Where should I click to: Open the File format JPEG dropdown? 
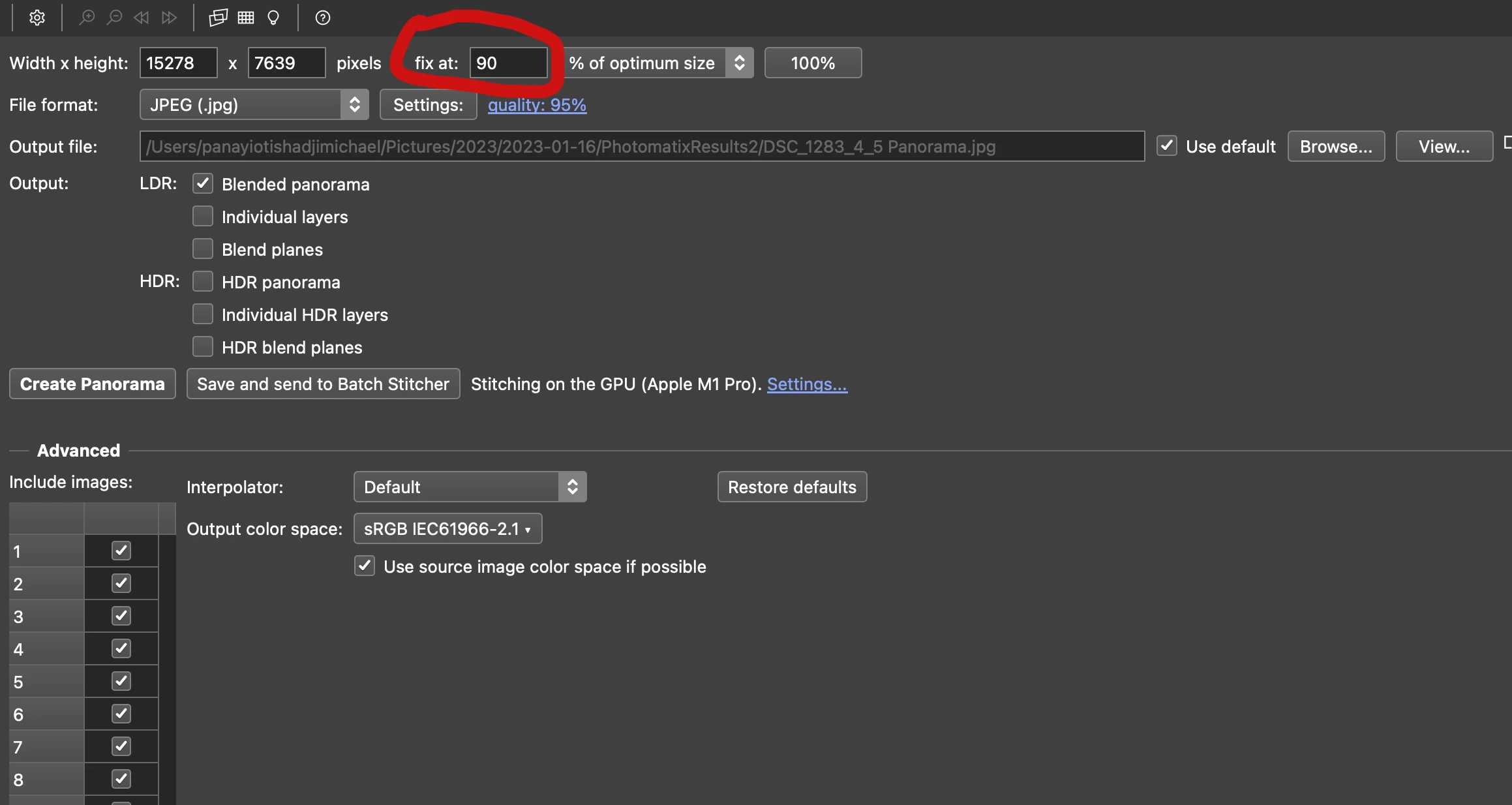coord(254,104)
